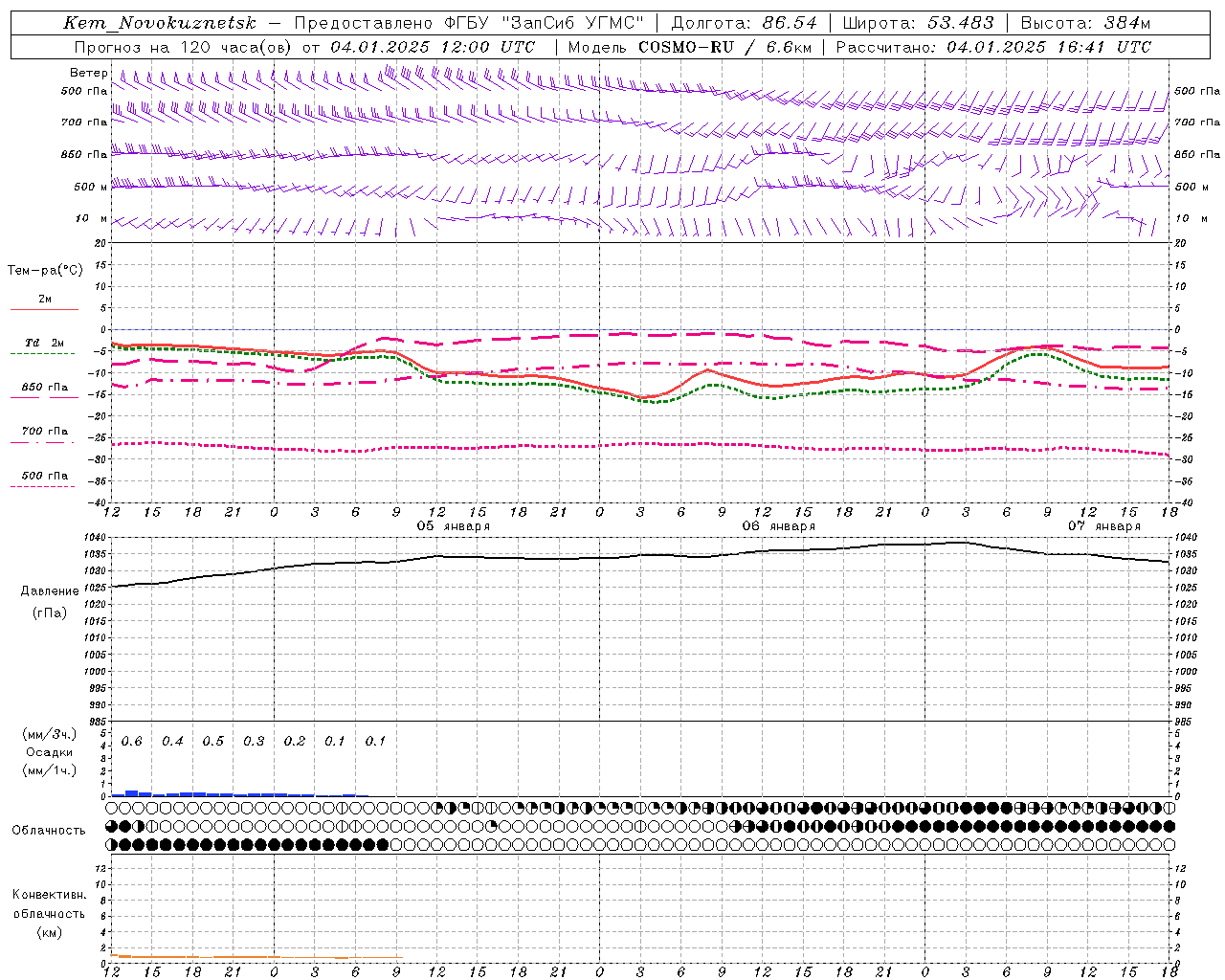Viewport: 1225px width, 980px height.
Task: Click the 850 гПа temperature legend line sample
Action: tap(44, 398)
